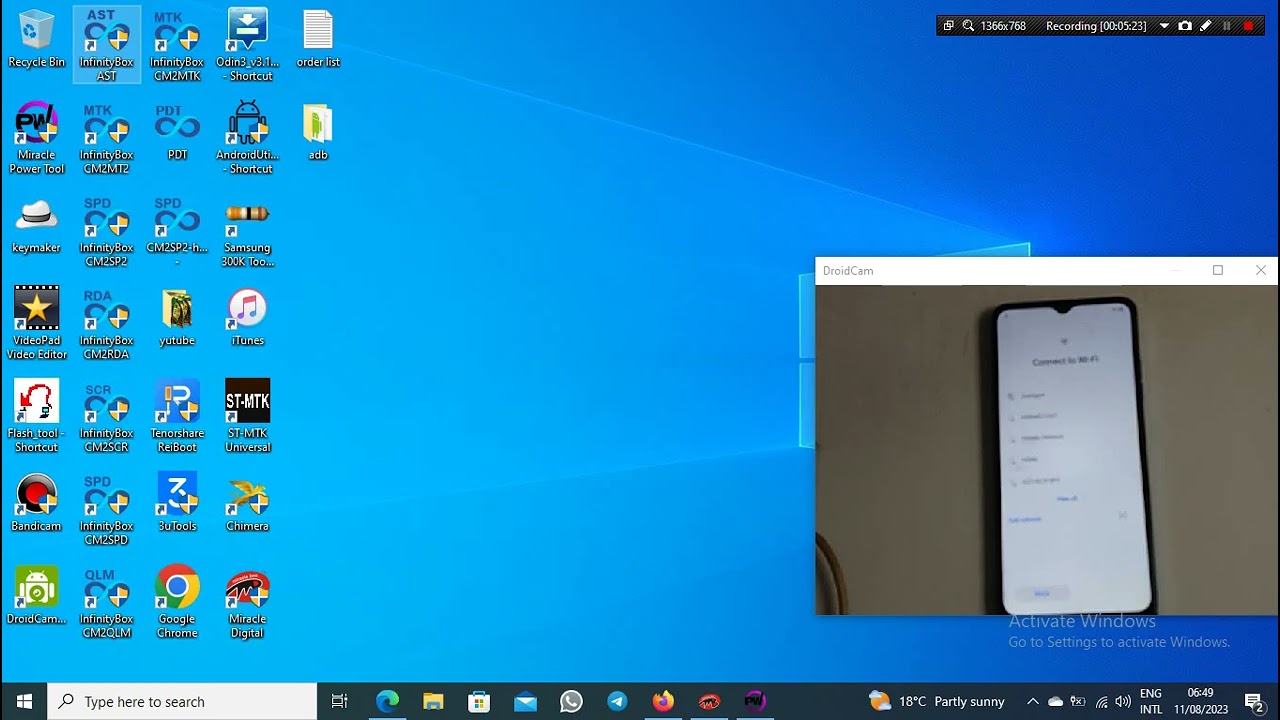
Task: Select the Miracle Power Tool icon
Action: (x=36, y=138)
